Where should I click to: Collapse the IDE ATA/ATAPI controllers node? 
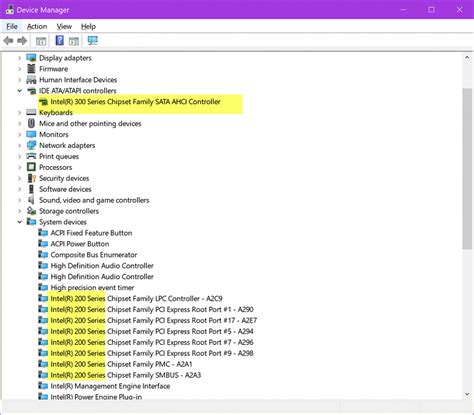point(20,91)
